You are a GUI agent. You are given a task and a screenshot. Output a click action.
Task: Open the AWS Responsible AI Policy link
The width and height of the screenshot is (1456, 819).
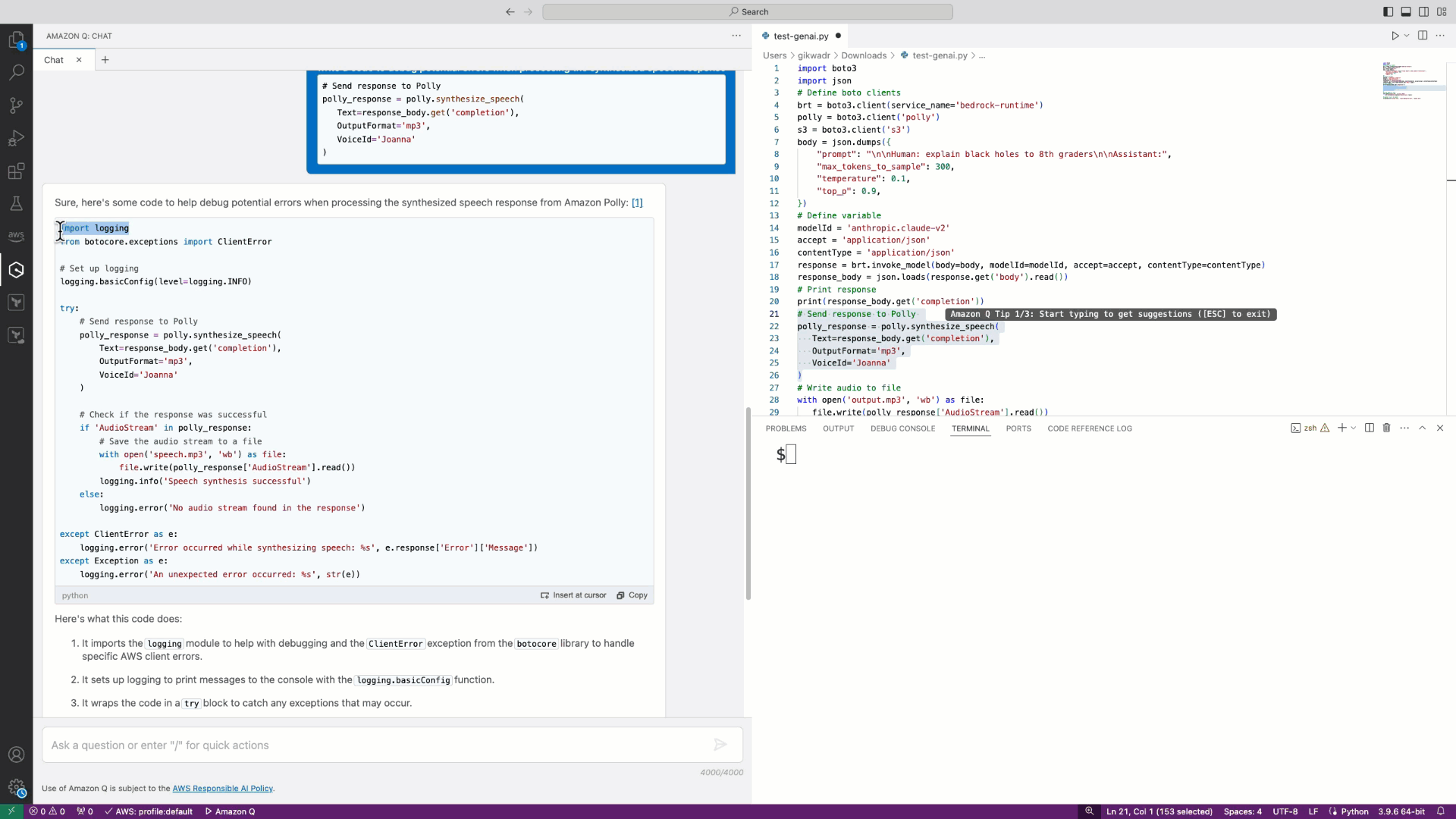[222, 789]
